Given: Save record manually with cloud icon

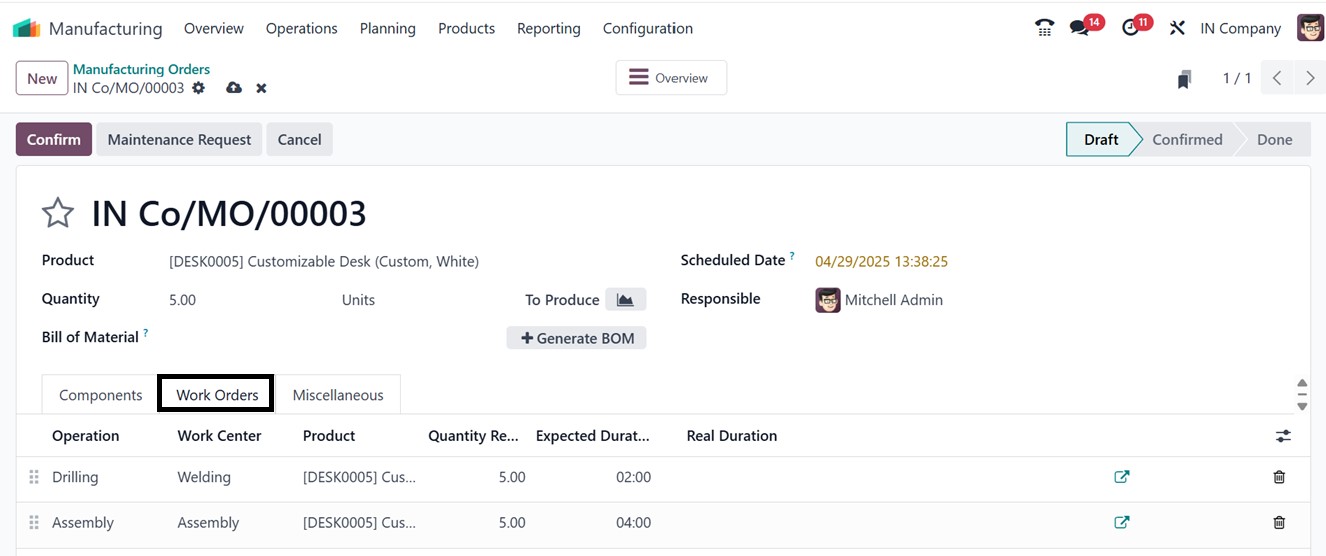Looking at the screenshot, I should [x=234, y=88].
